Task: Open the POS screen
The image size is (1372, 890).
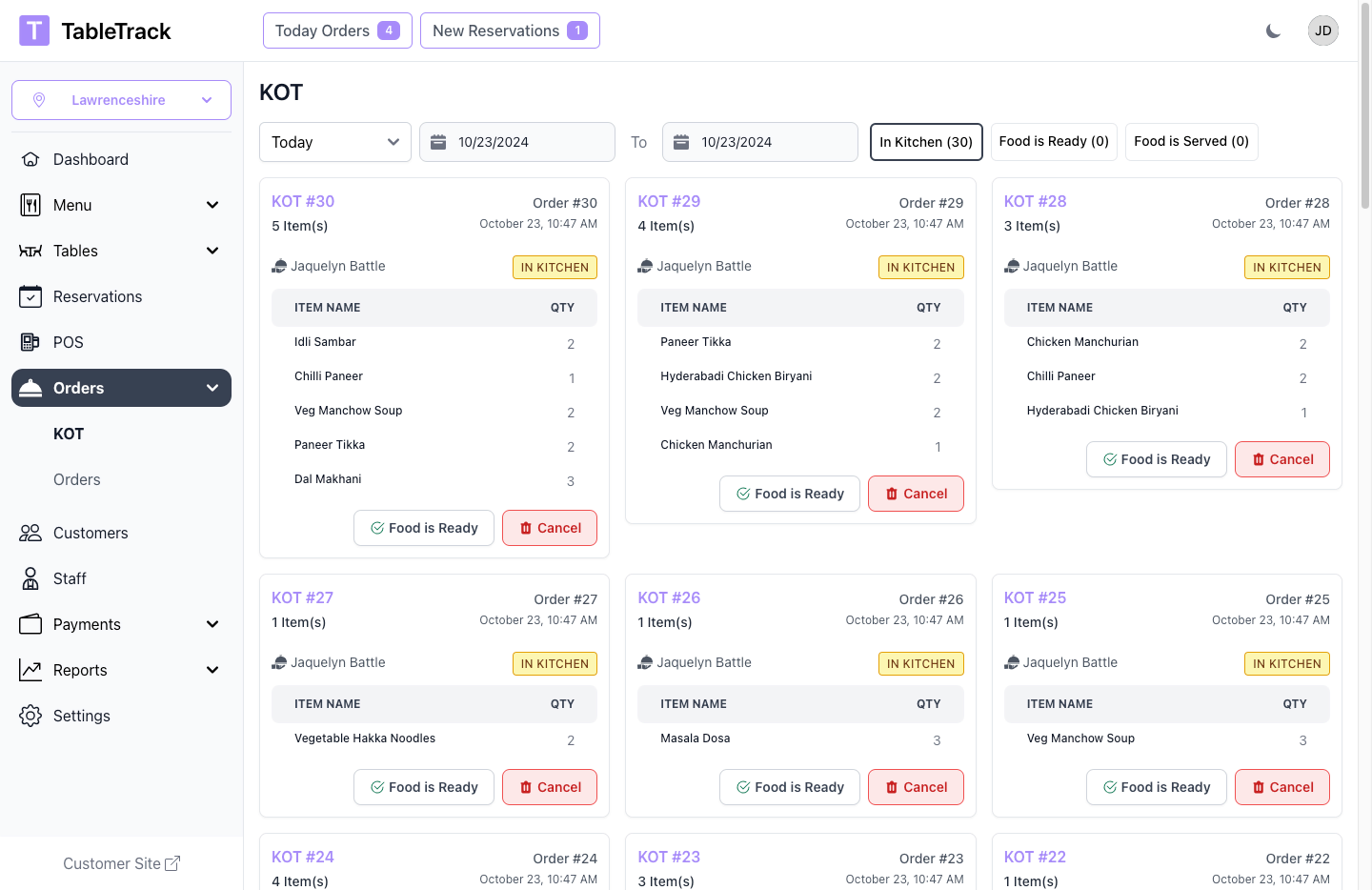Action: 69,342
